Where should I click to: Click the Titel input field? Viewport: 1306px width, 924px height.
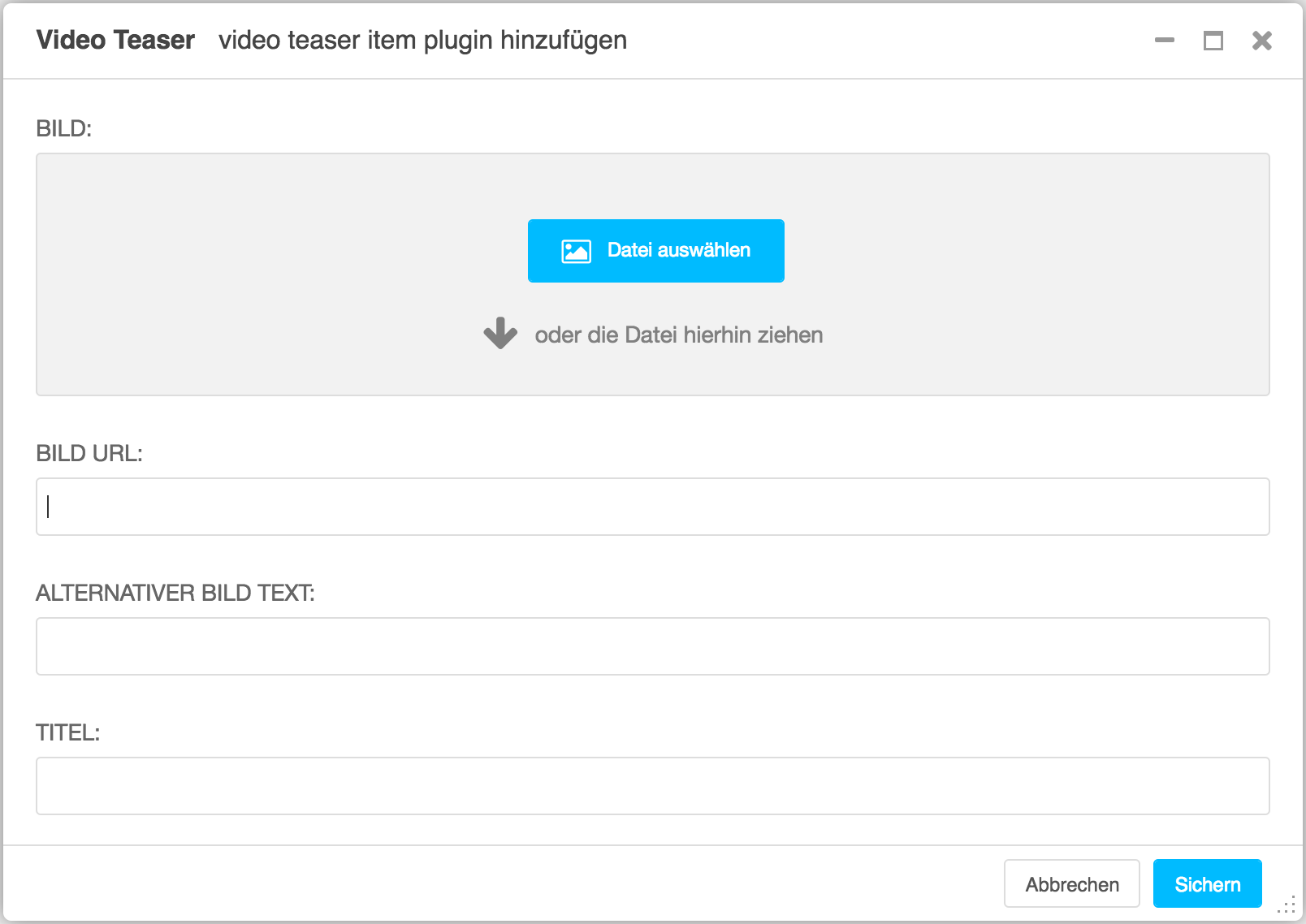pos(652,786)
